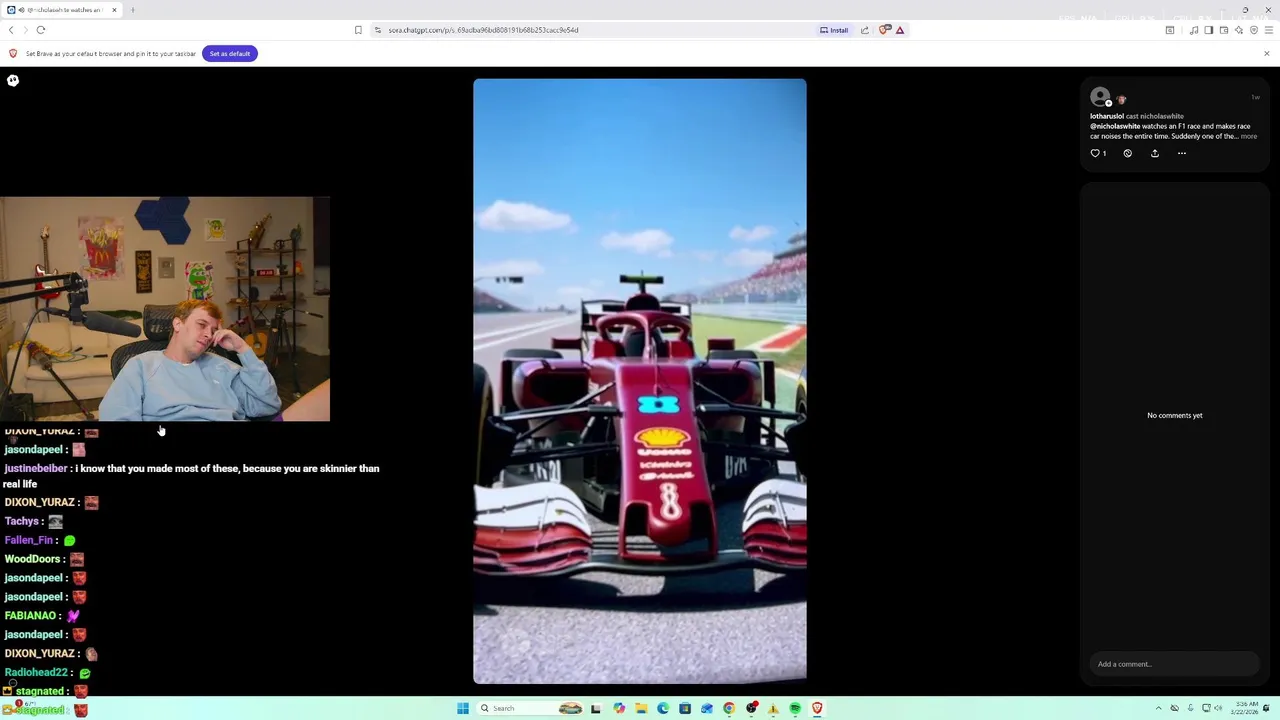1280x720 pixels.
Task: Click the cast nicholaswhite name
Action: click(x=1161, y=116)
